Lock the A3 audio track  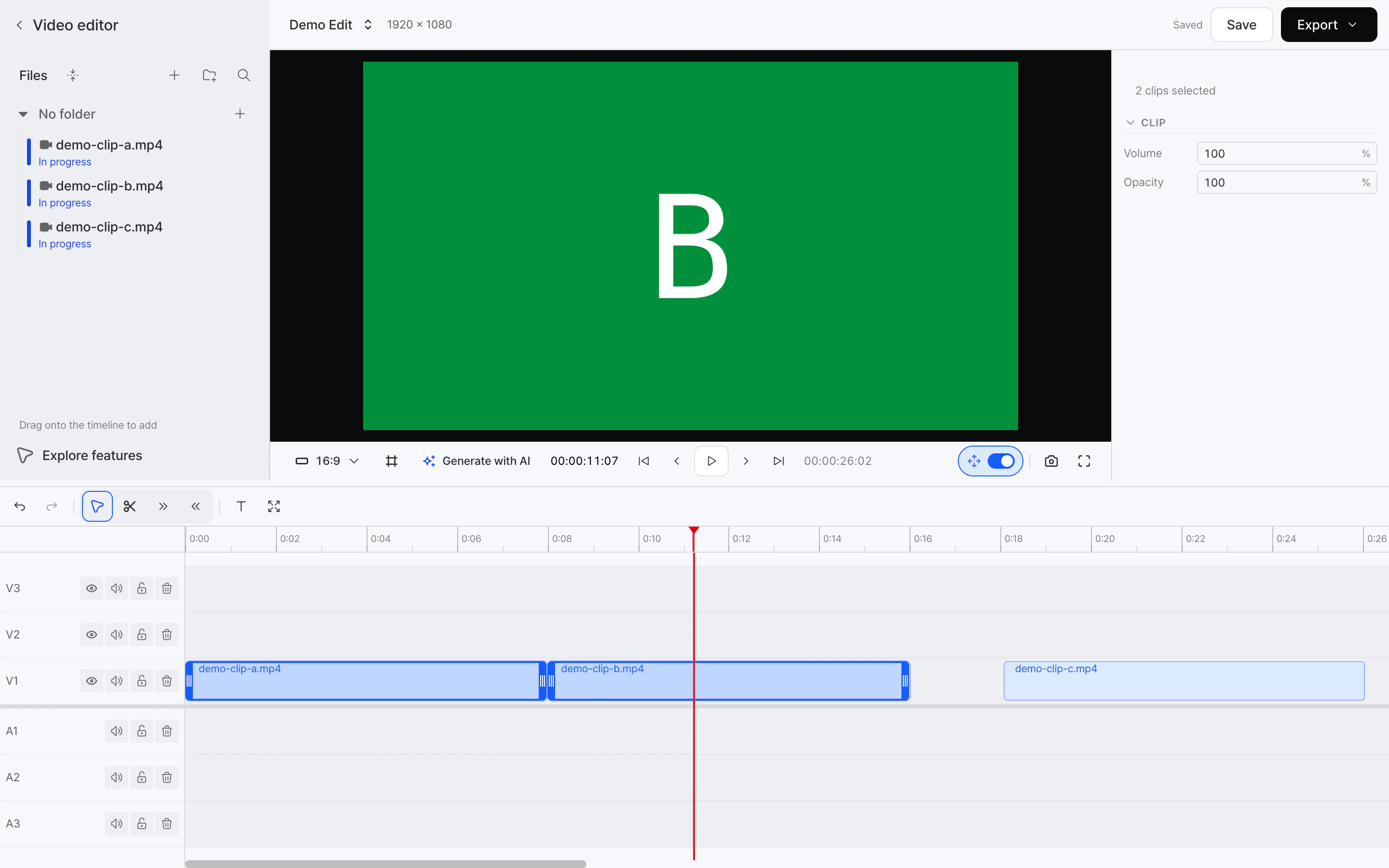tap(142, 824)
